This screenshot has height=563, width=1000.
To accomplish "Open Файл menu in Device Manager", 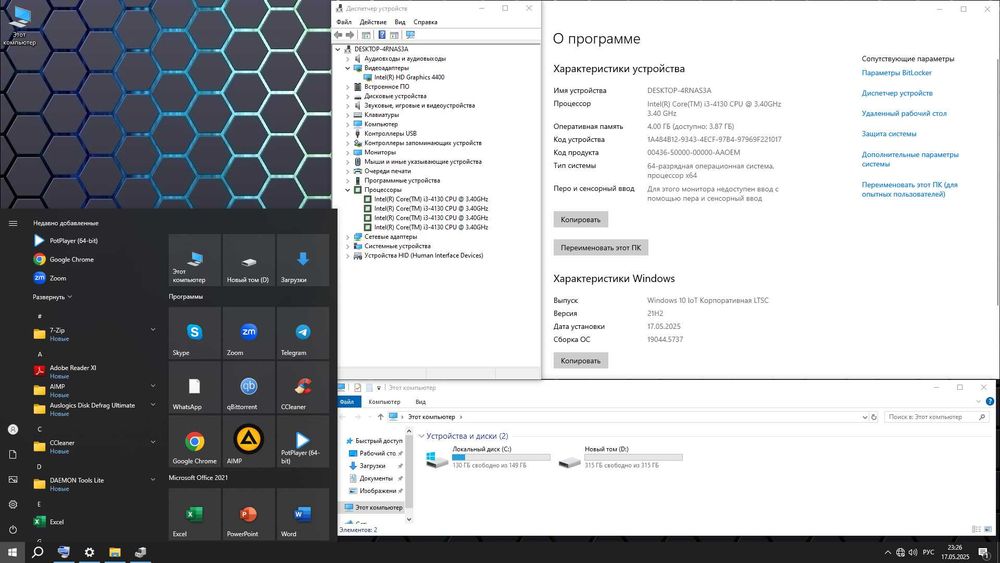I will pos(344,22).
